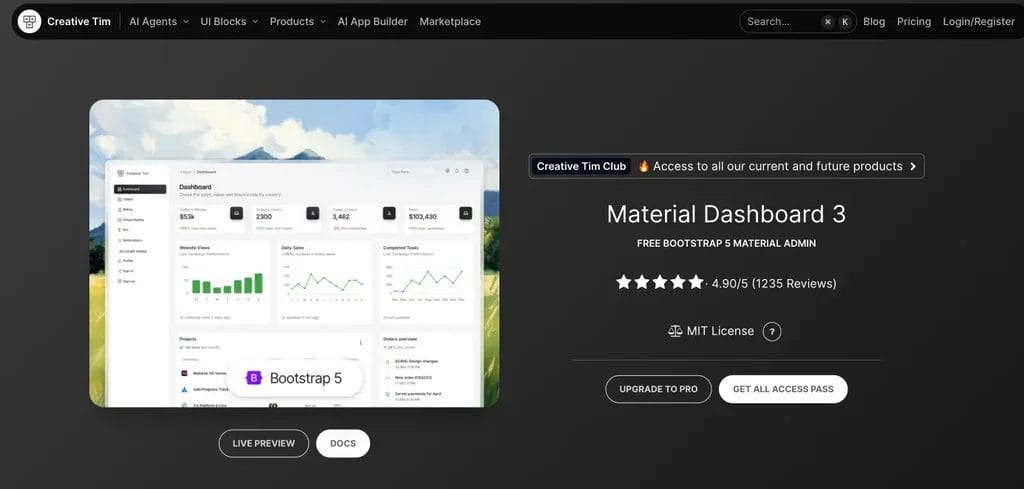Expand the UI Blocks dropdown menu
Screen dimensions: 1024x489
pos(229,22)
